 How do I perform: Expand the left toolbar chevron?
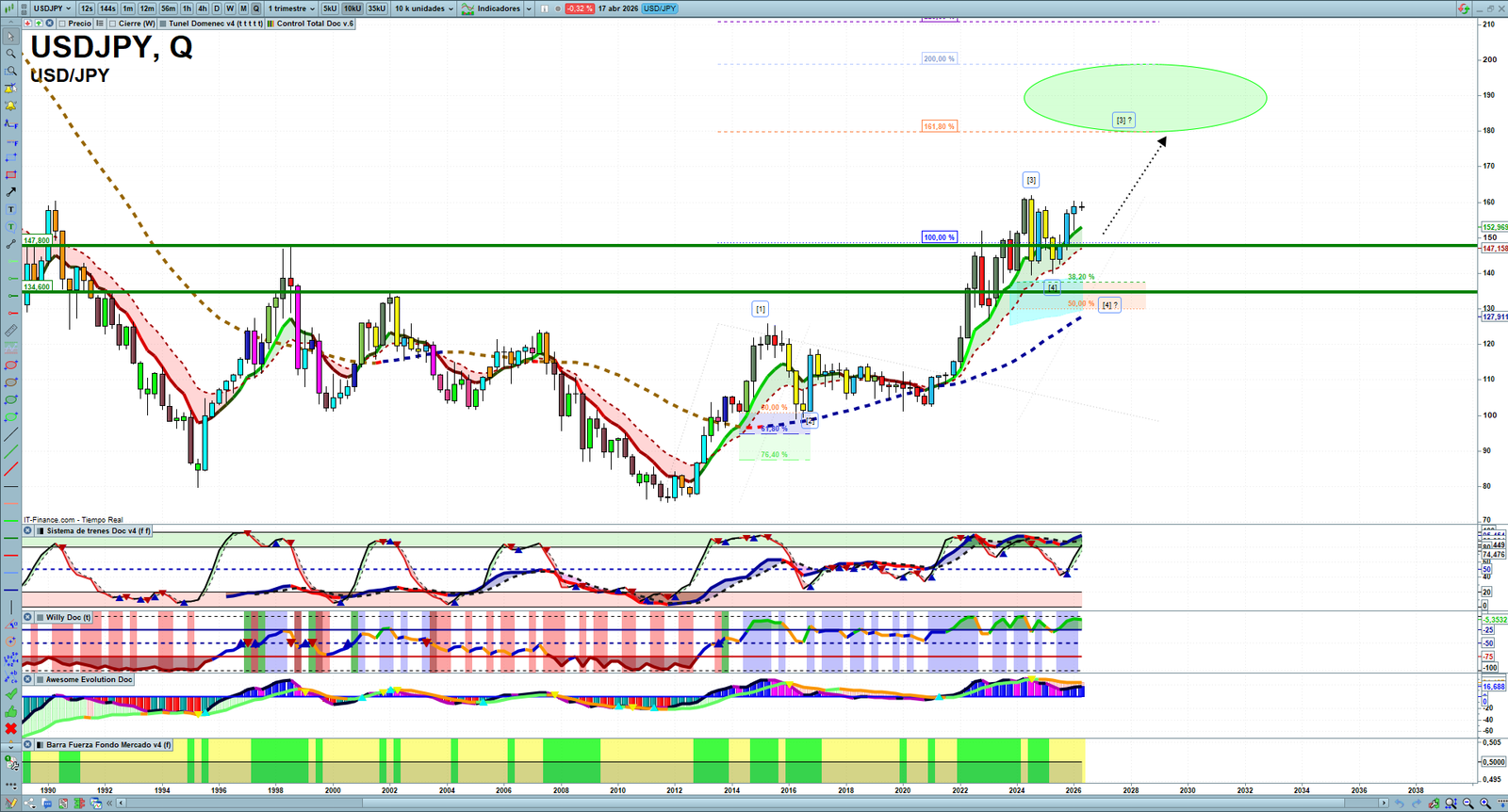point(11,746)
